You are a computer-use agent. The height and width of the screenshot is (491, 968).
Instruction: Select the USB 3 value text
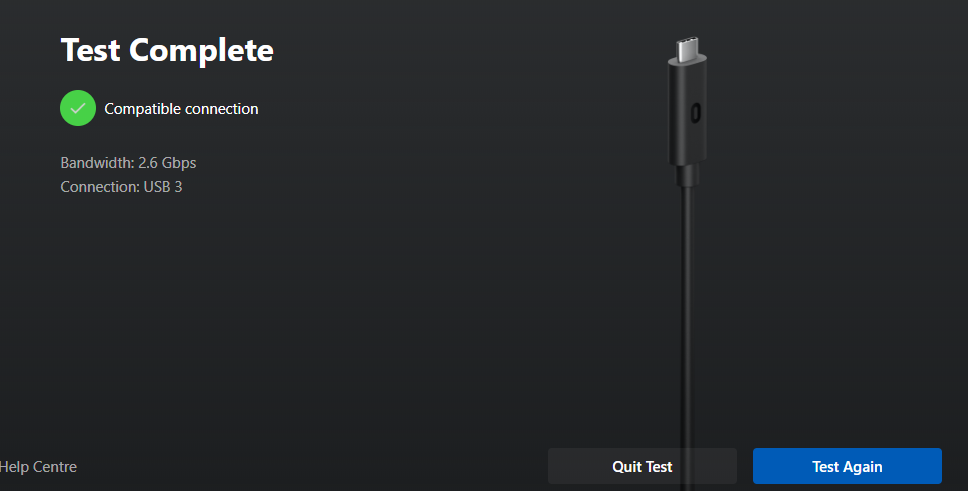click(163, 187)
